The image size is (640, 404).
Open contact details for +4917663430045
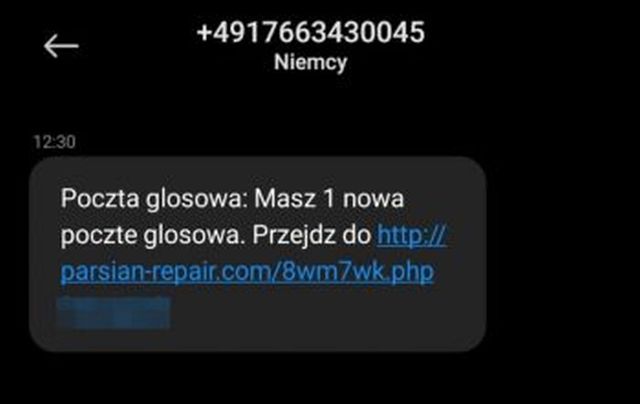(x=311, y=32)
